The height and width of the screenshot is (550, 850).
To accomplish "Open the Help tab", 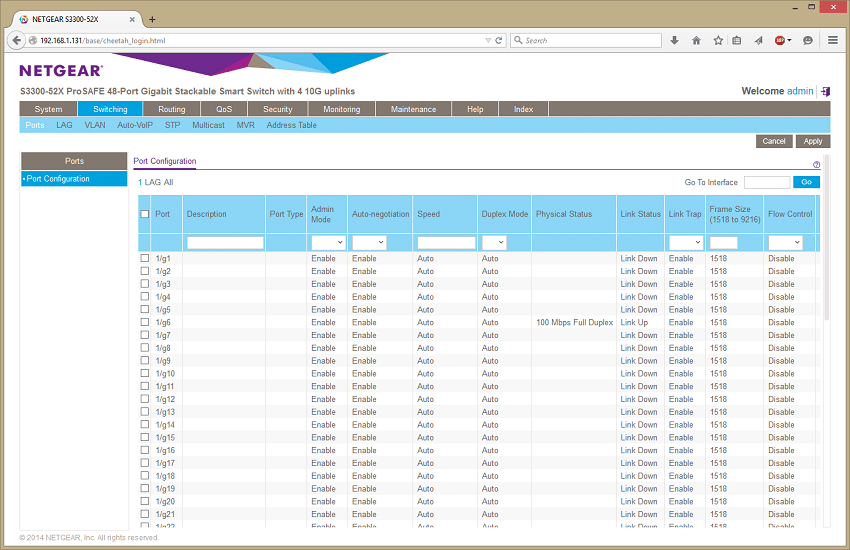I will 475,109.
